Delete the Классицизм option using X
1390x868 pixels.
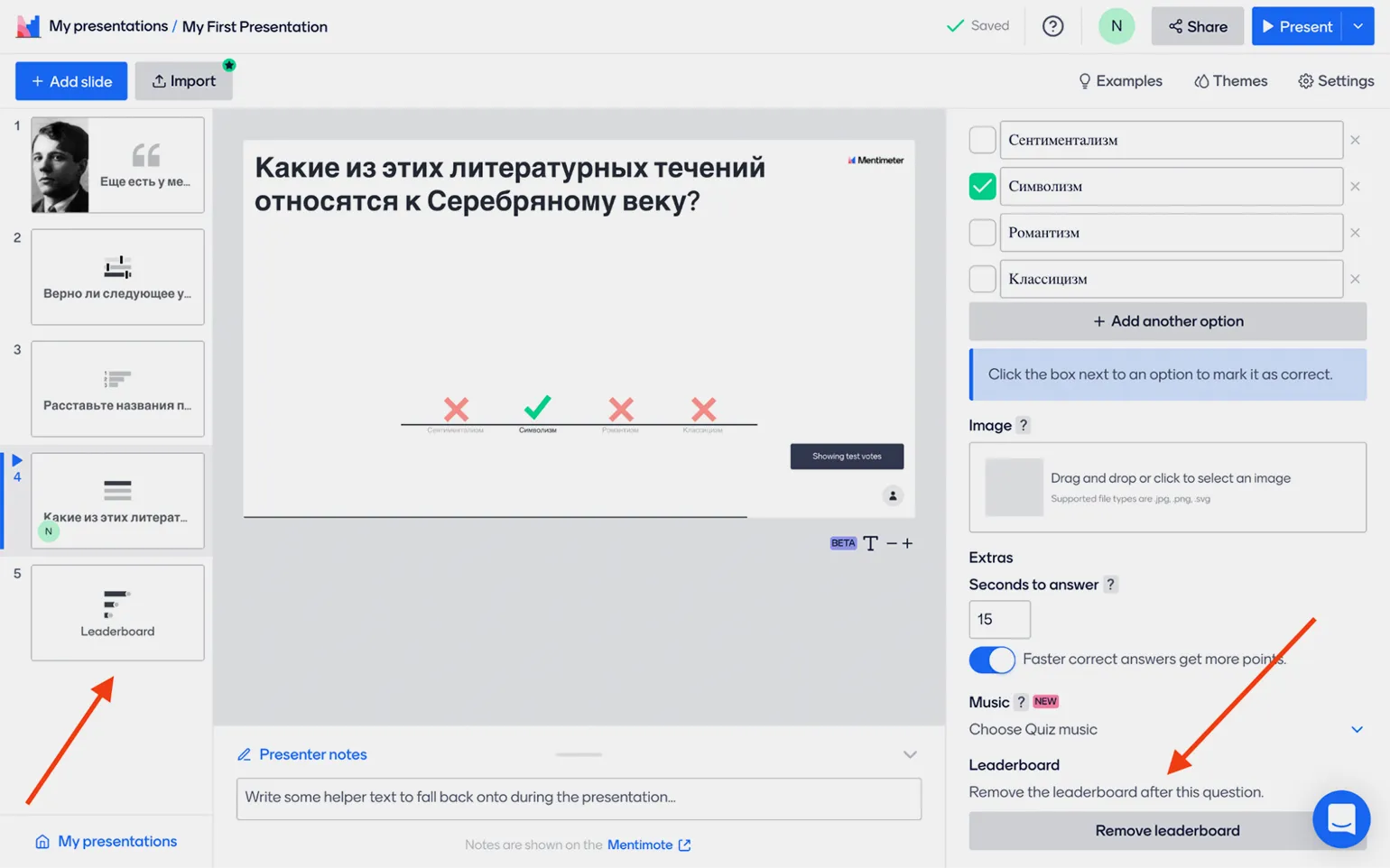pos(1355,279)
